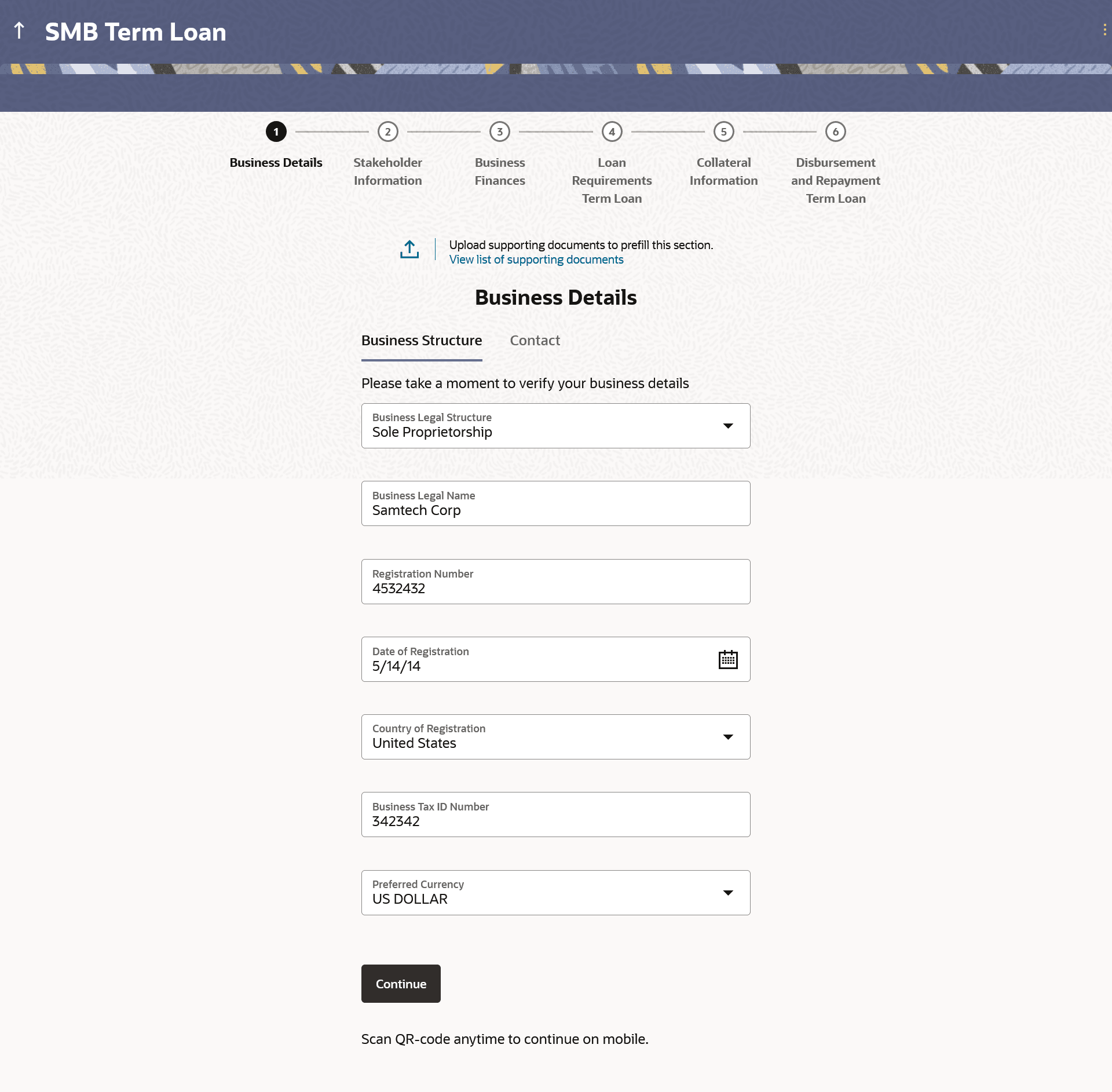
Task: Click into the Business Legal Name field
Action: 555,510
